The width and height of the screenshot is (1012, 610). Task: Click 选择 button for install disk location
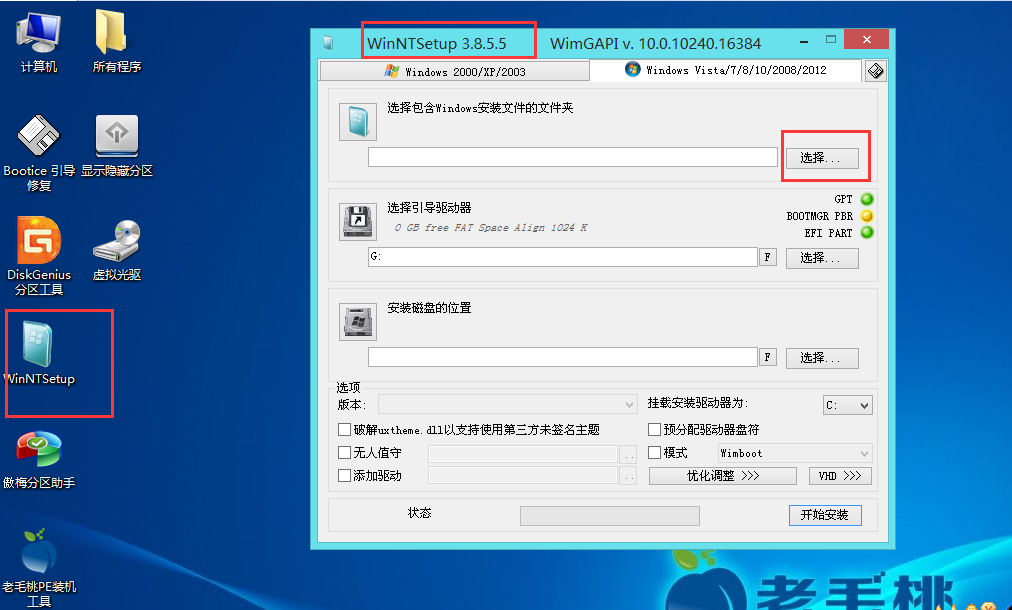pyautogui.click(x=822, y=358)
